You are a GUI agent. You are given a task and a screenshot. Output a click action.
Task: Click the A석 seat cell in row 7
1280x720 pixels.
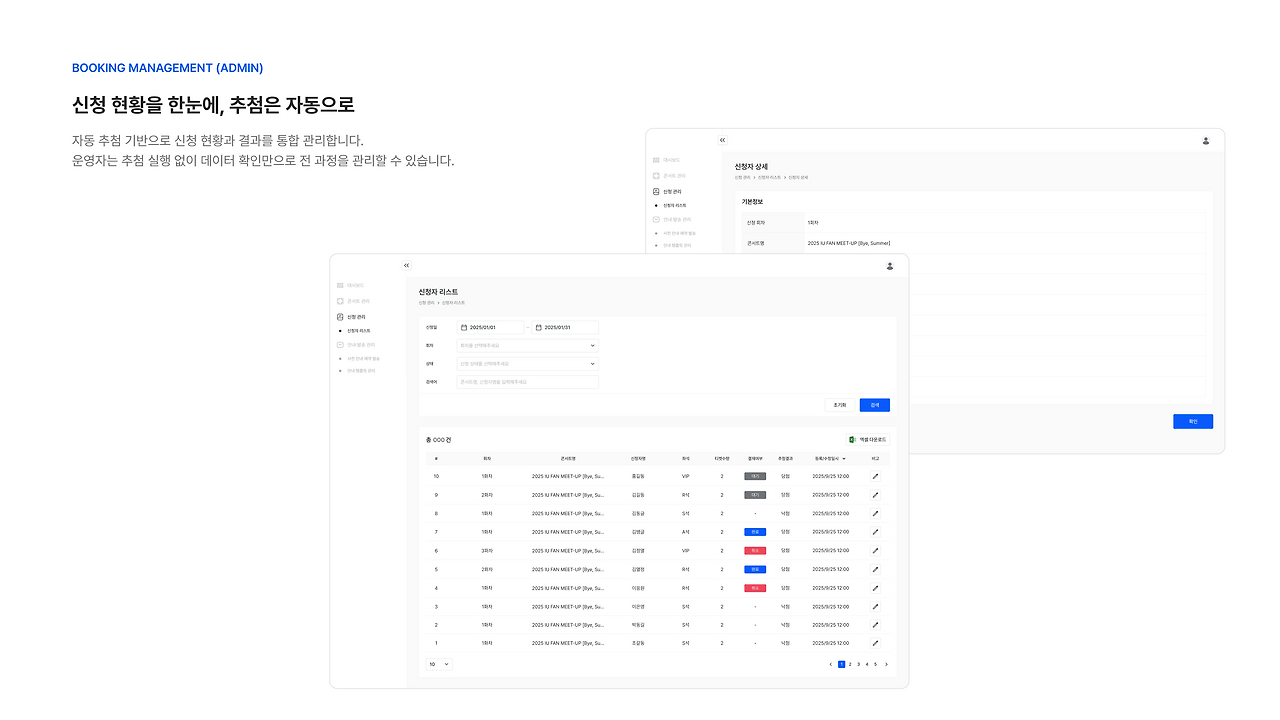tap(686, 532)
